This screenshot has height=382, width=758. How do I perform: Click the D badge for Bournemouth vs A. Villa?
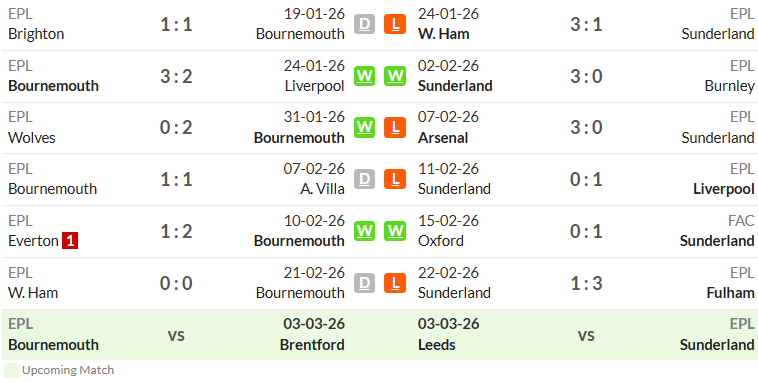[364, 179]
